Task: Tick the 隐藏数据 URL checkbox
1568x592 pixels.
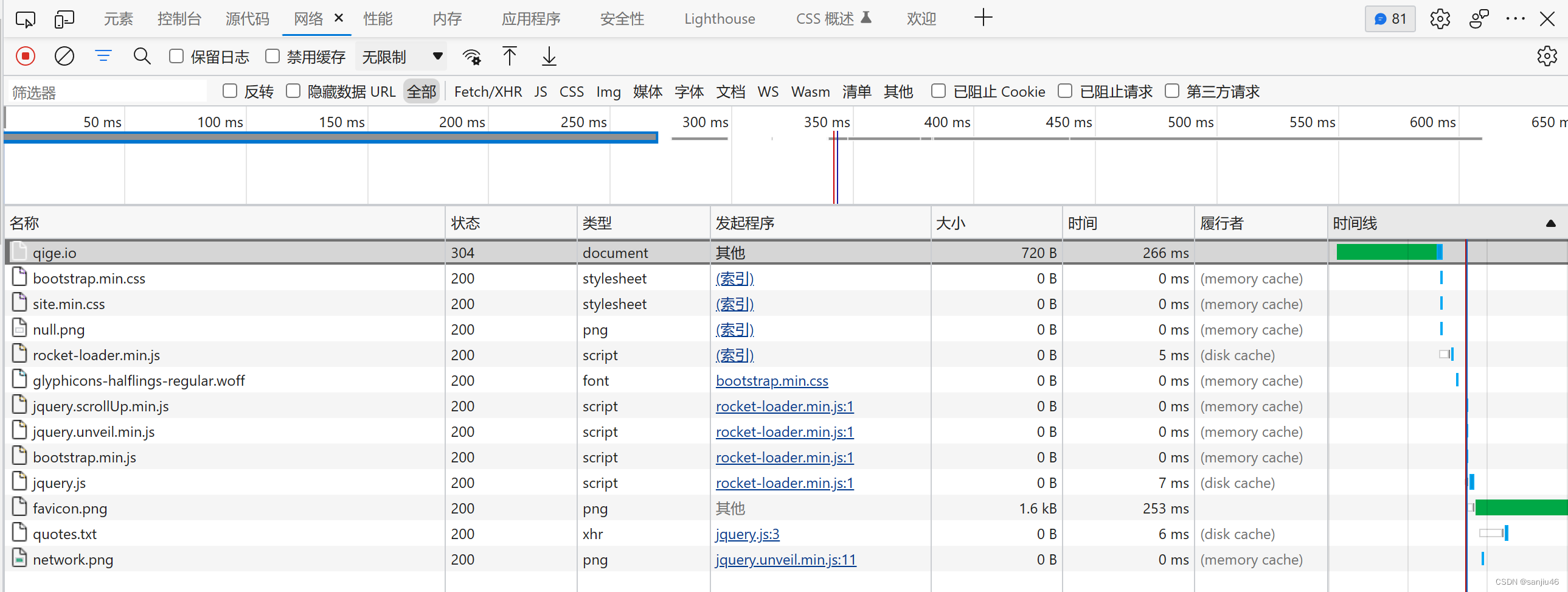Action: 293,91
